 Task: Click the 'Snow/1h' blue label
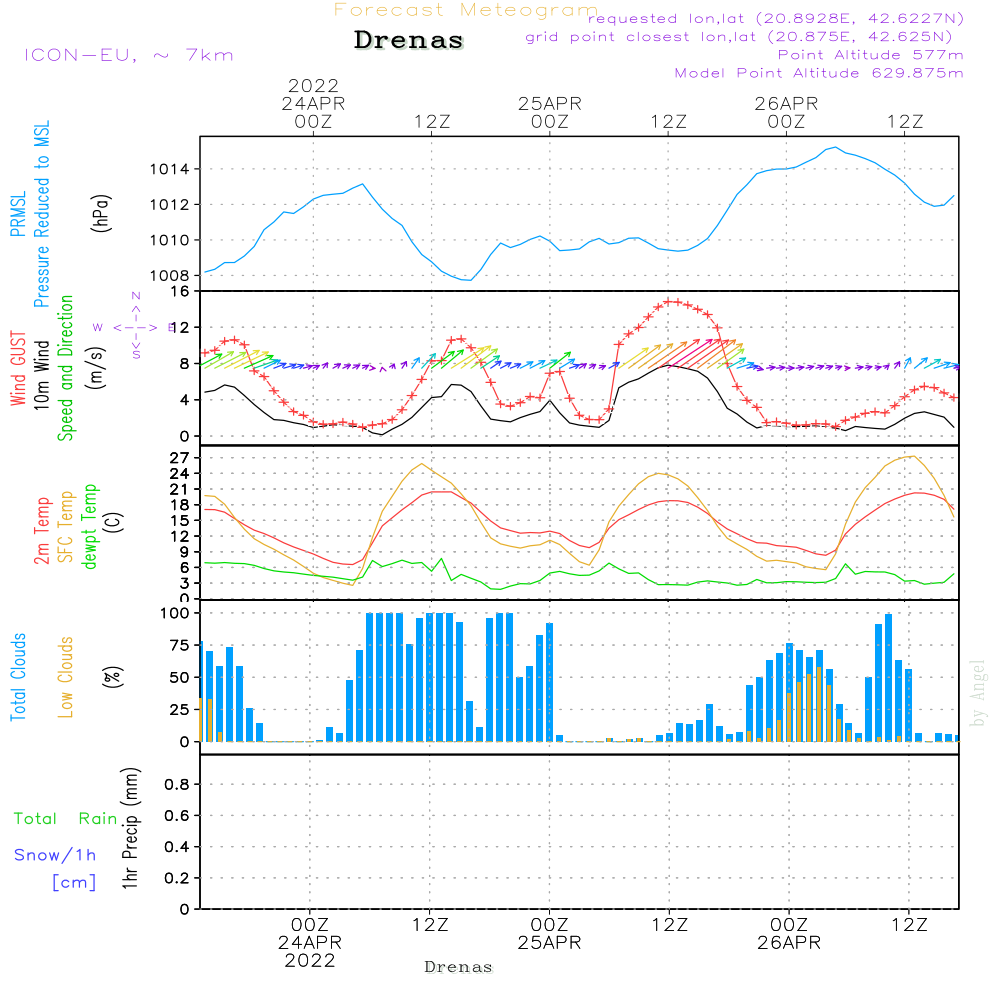pyautogui.click(x=55, y=855)
